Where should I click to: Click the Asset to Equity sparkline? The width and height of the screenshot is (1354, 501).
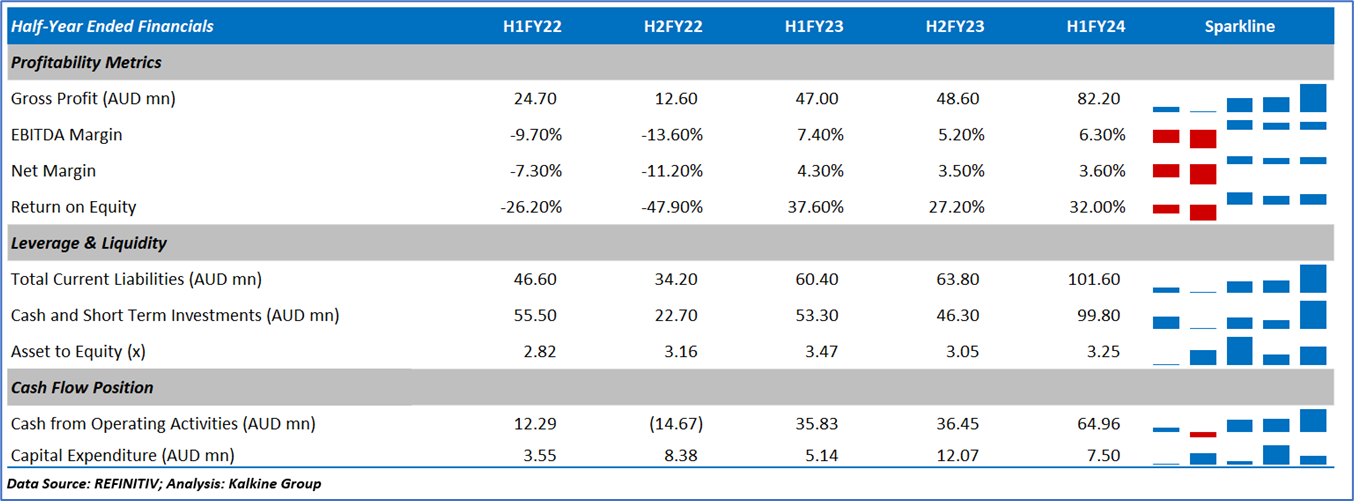[x=1239, y=351]
